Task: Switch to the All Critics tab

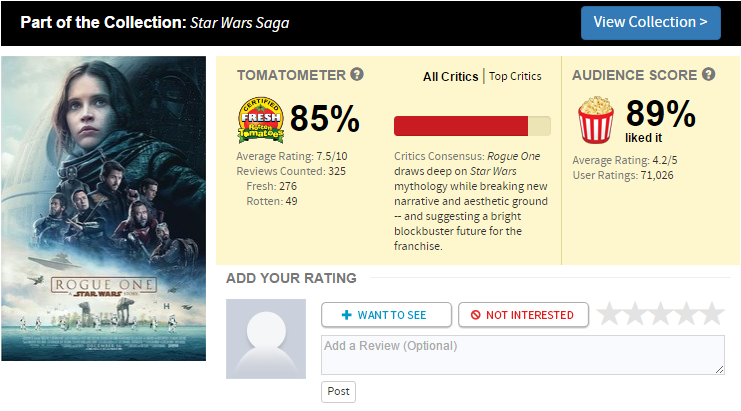Action: coord(451,76)
